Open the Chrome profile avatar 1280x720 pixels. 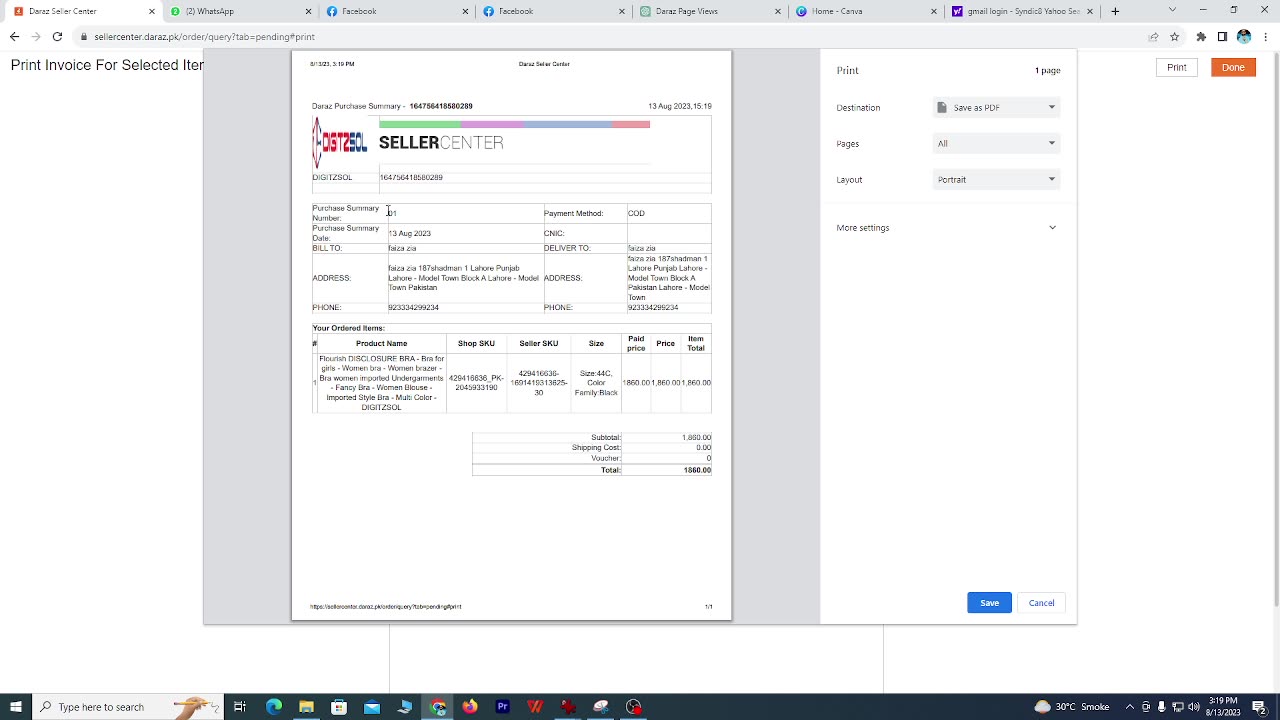(1244, 37)
